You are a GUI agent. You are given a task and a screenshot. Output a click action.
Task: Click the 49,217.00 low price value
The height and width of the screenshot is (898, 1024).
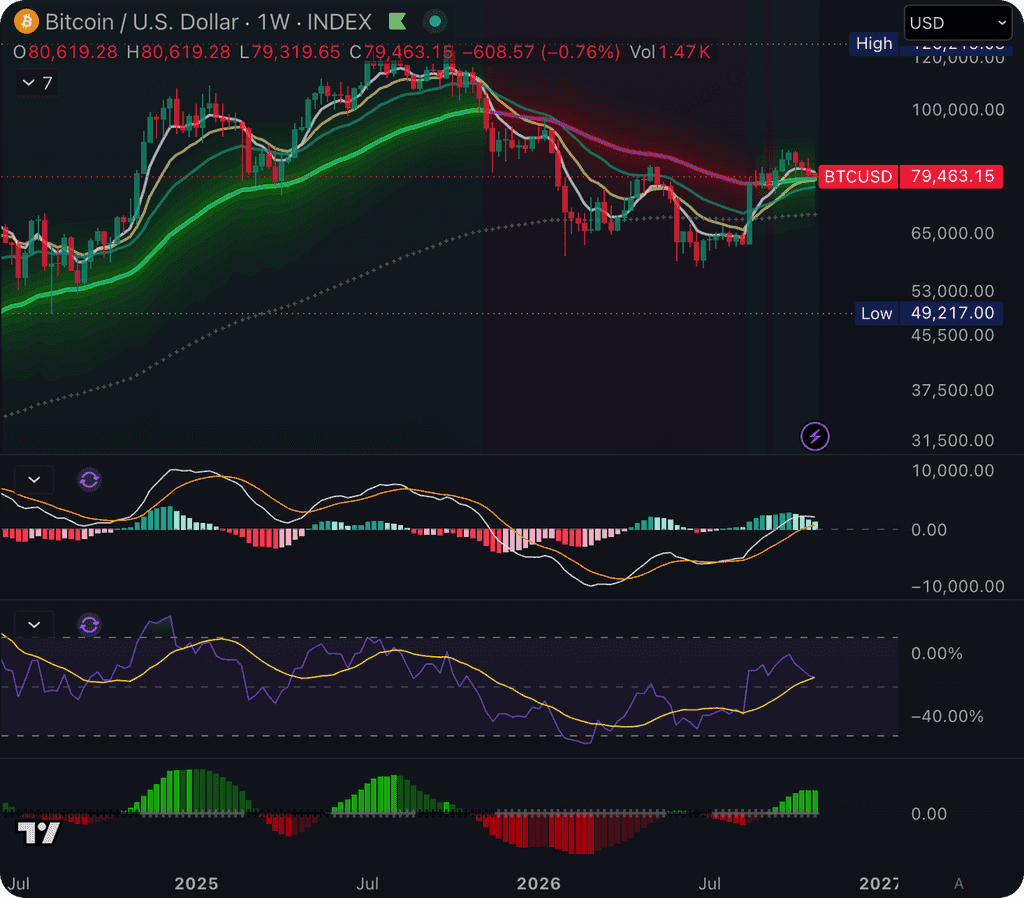click(952, 313)
